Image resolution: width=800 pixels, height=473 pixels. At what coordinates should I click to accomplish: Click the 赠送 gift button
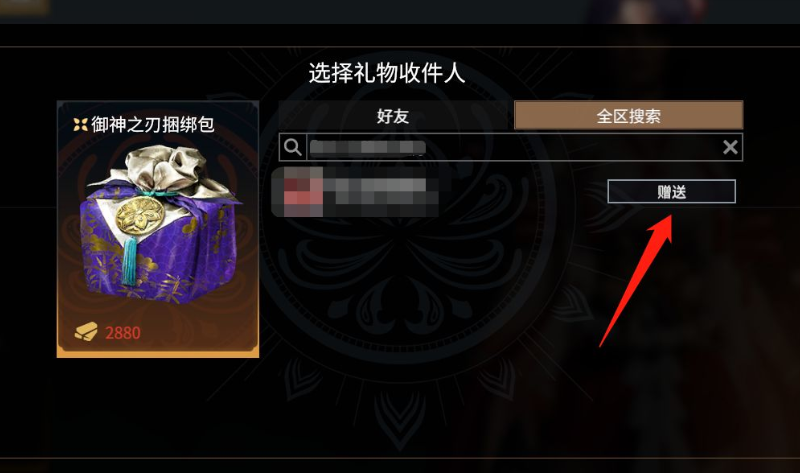[671, 191]
